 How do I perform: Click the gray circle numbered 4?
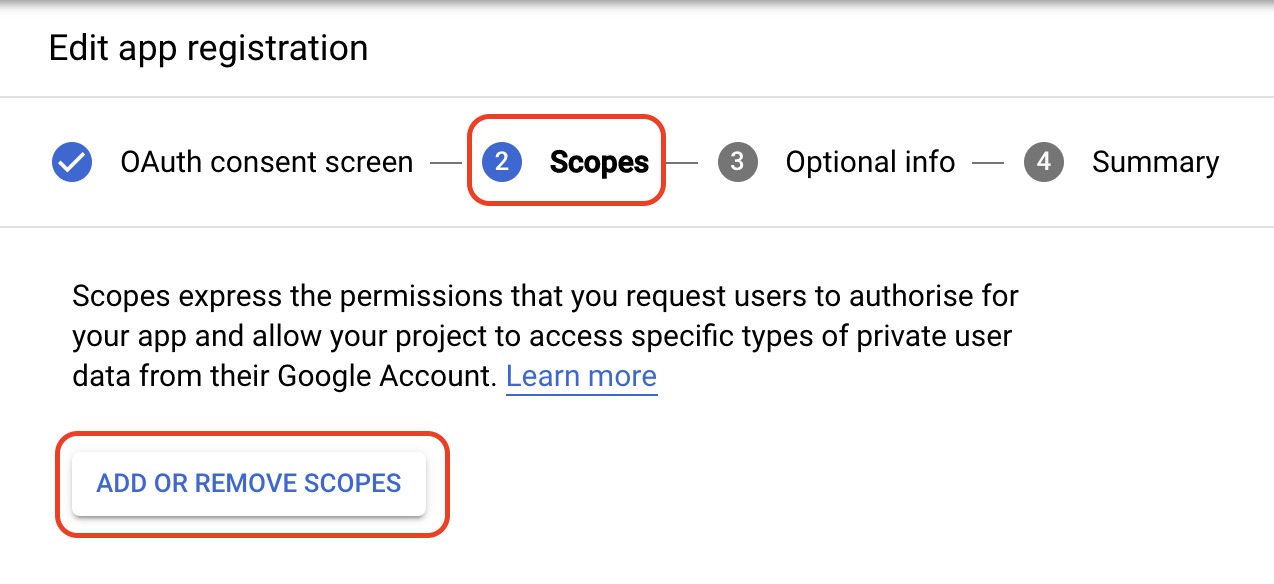(1044, 162)
